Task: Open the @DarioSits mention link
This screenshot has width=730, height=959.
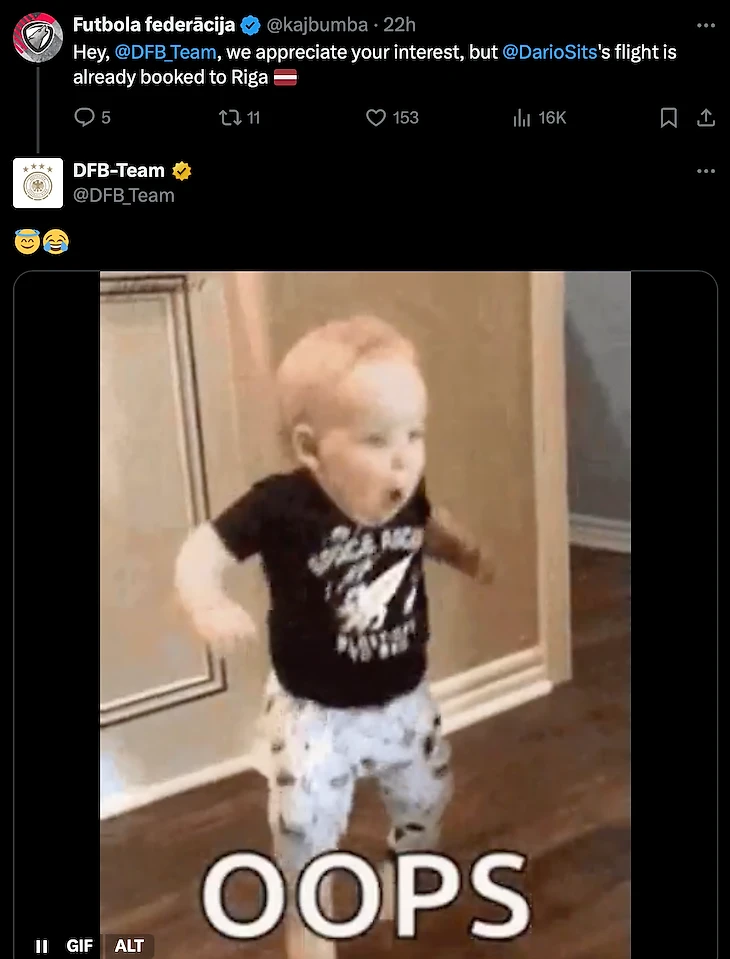Action: (549, 53)
